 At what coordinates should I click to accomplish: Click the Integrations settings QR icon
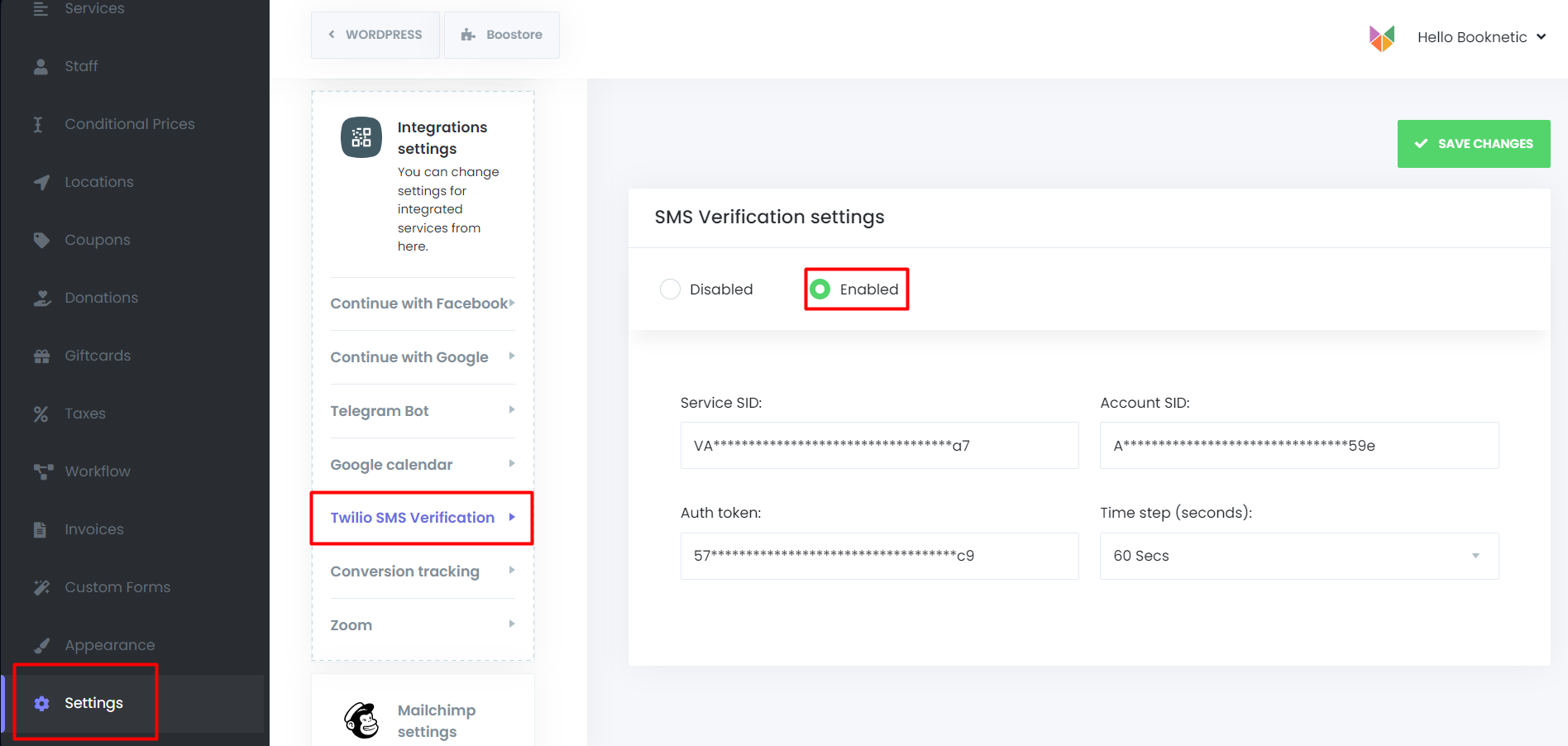(x=361, y=136)
